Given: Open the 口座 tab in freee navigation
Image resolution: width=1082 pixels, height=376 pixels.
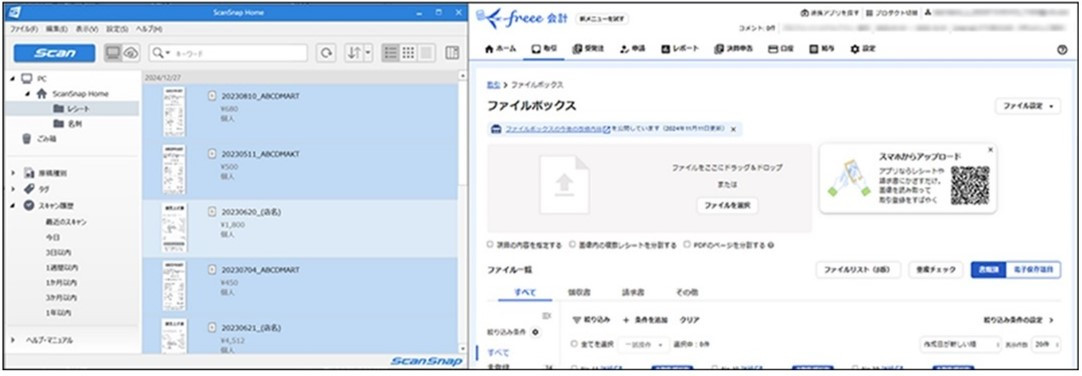Looking at the screenshot, I should [781, 49].
